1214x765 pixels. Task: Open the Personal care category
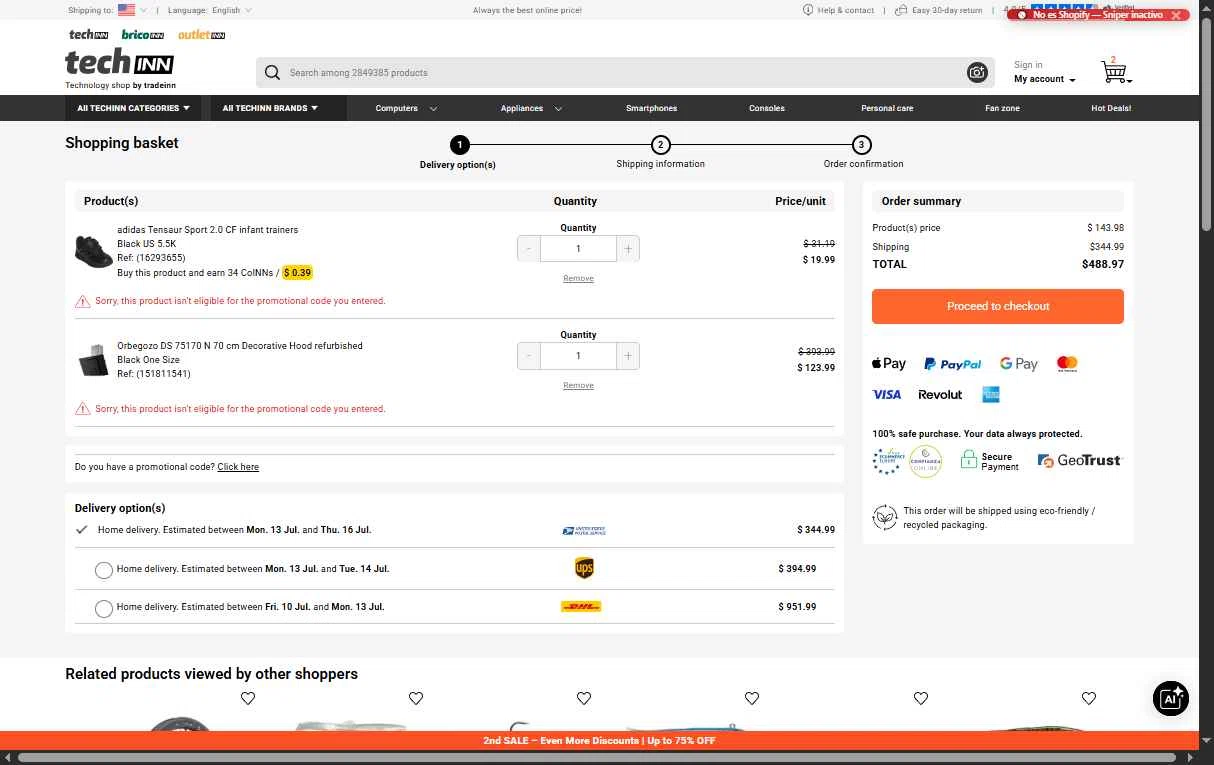(x=887, y=108)
